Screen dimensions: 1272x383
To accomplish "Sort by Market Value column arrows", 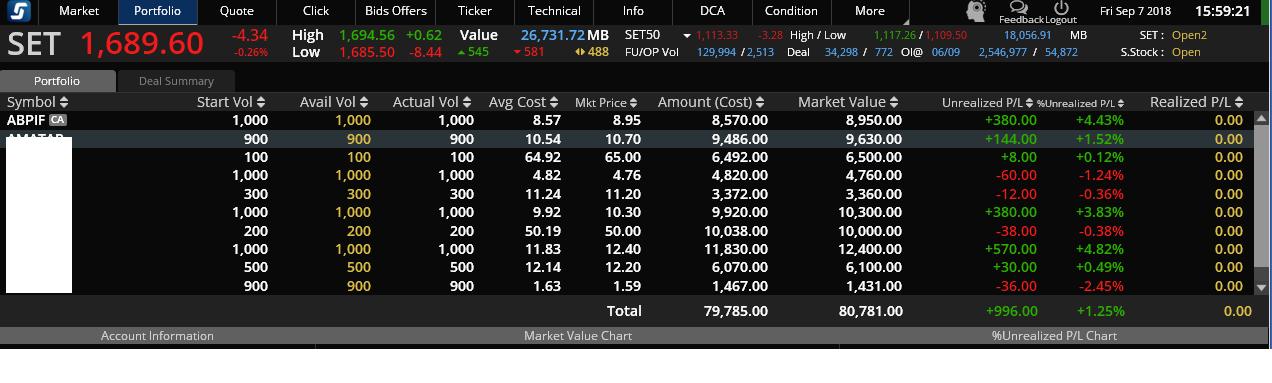I will 894,102.
